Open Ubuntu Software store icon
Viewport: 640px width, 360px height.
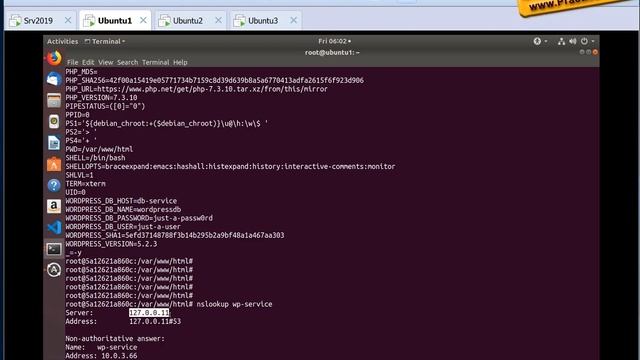[x=54, y=164]
